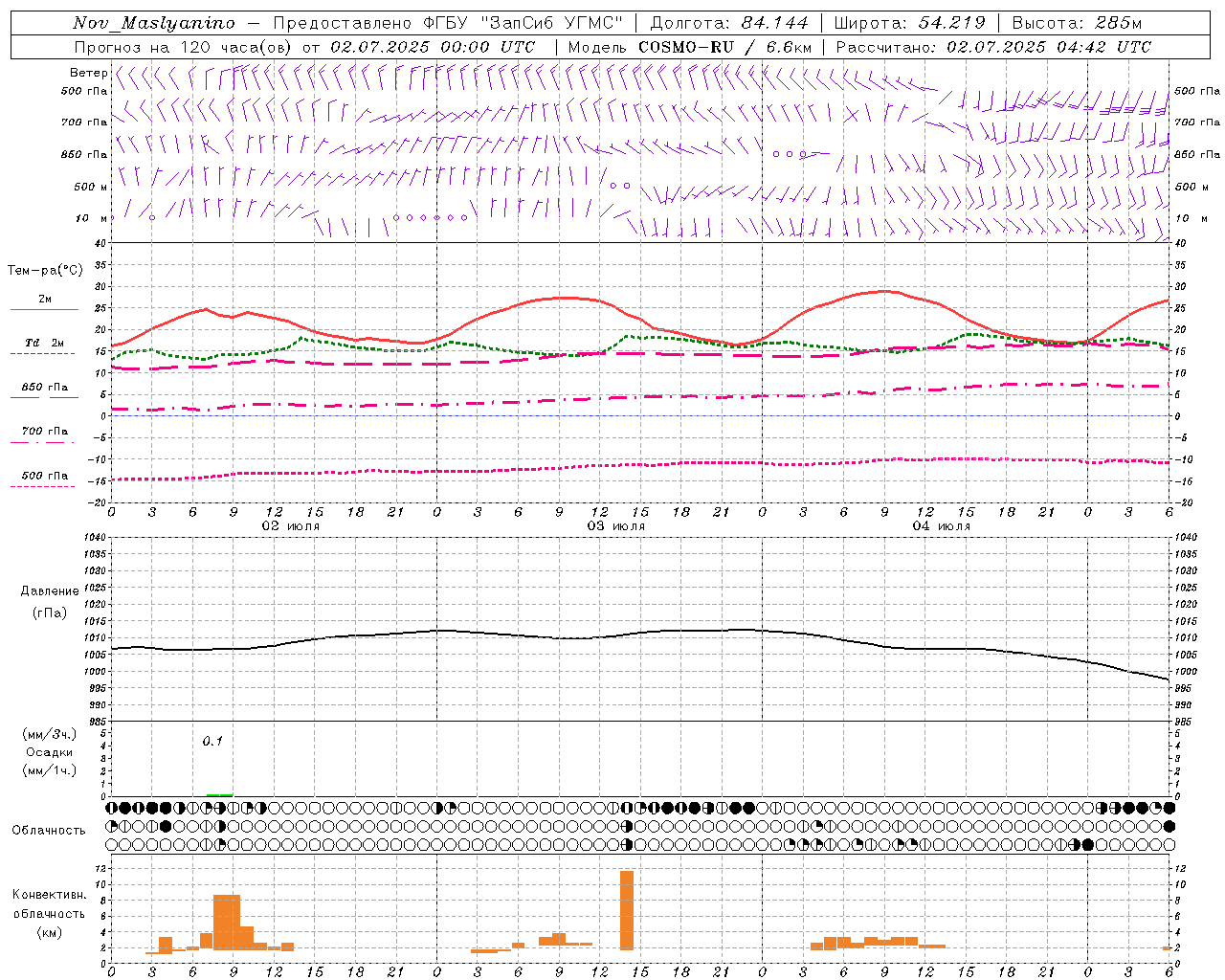
Task: Click the '02 июля' date label
Action: (291, 526)
